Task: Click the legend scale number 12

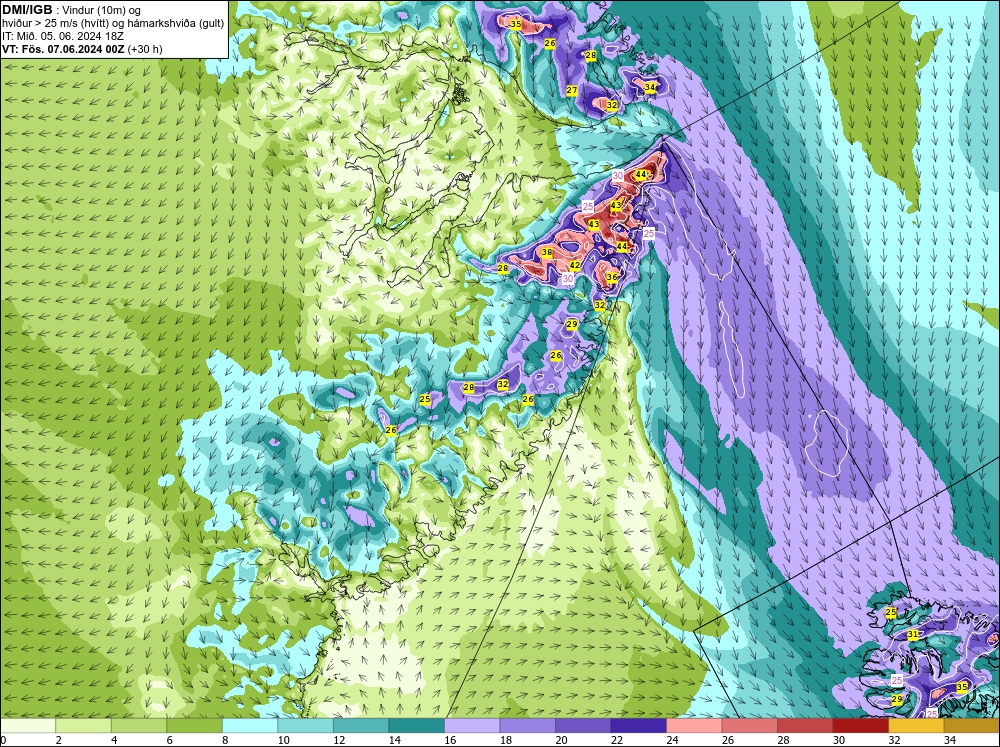Action: coord(339,740)
